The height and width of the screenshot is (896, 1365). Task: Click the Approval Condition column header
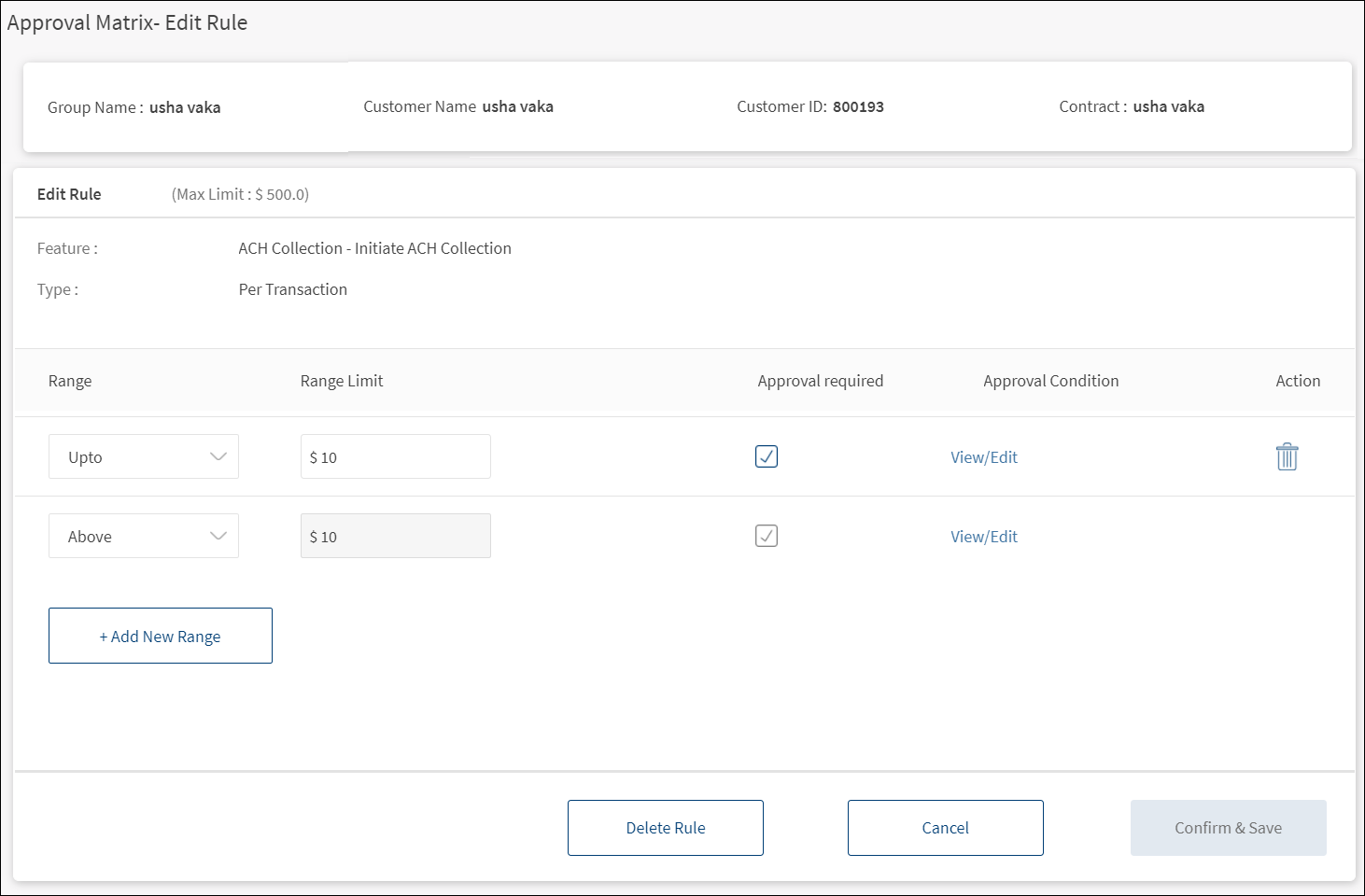[1050, 381]
